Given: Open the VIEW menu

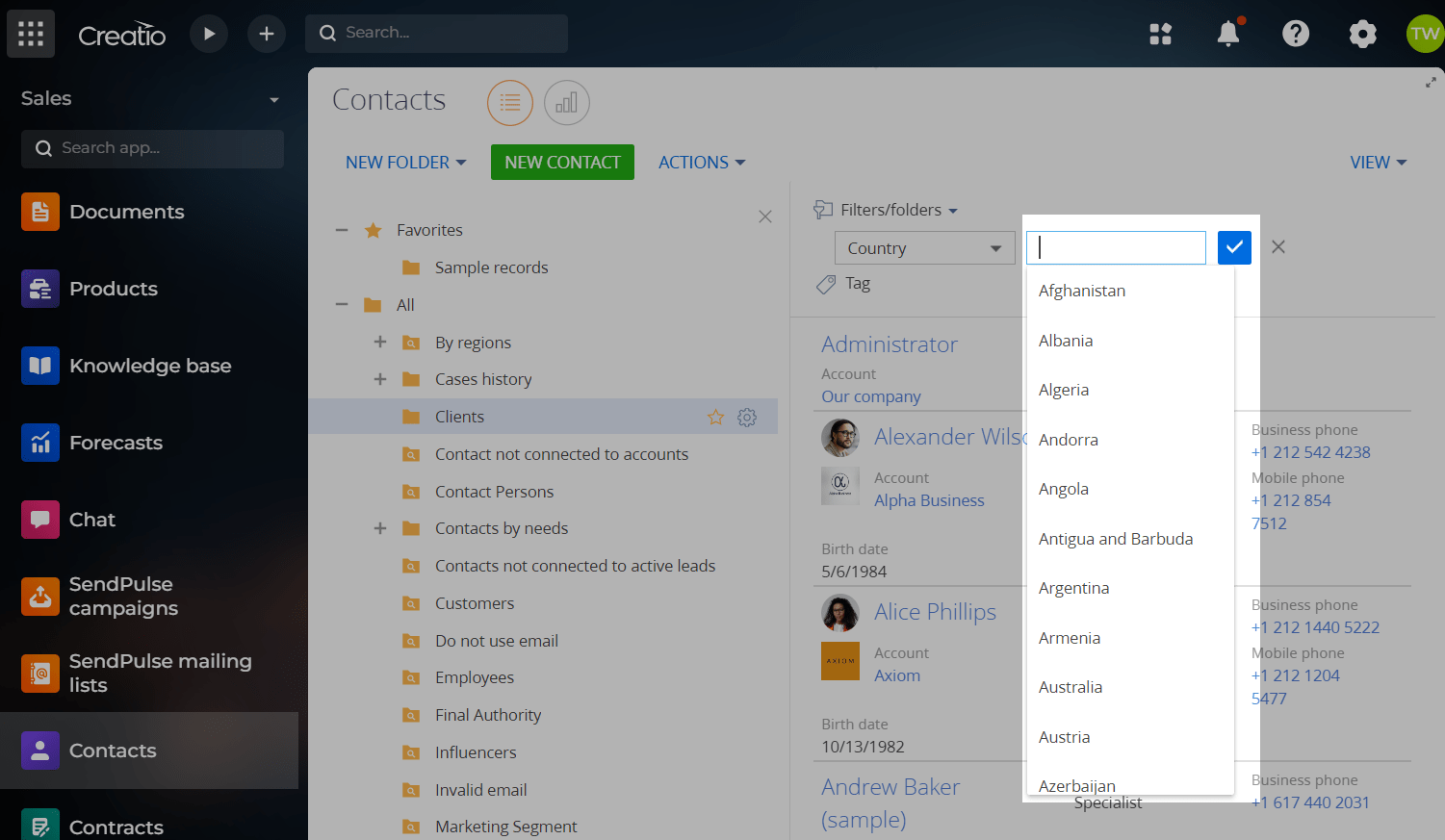Looking at the screenshot, I should pyautogui.click(x=1378, y=163).
